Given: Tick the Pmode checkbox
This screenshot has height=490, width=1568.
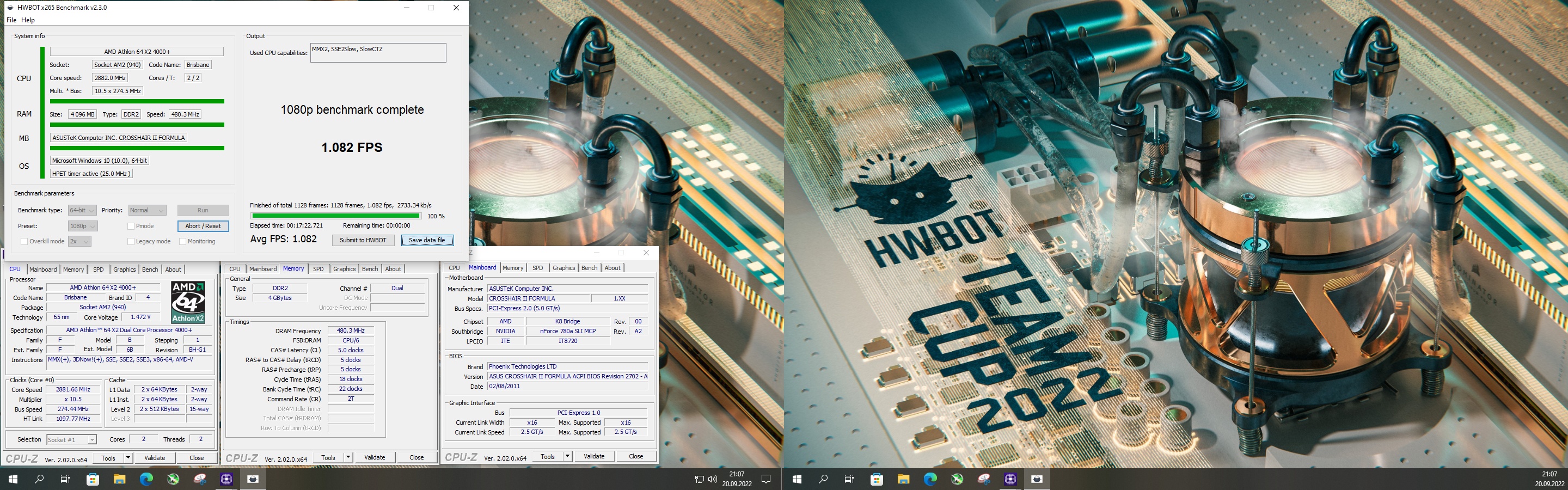Looking at the screenshot, I should [131, 226].
